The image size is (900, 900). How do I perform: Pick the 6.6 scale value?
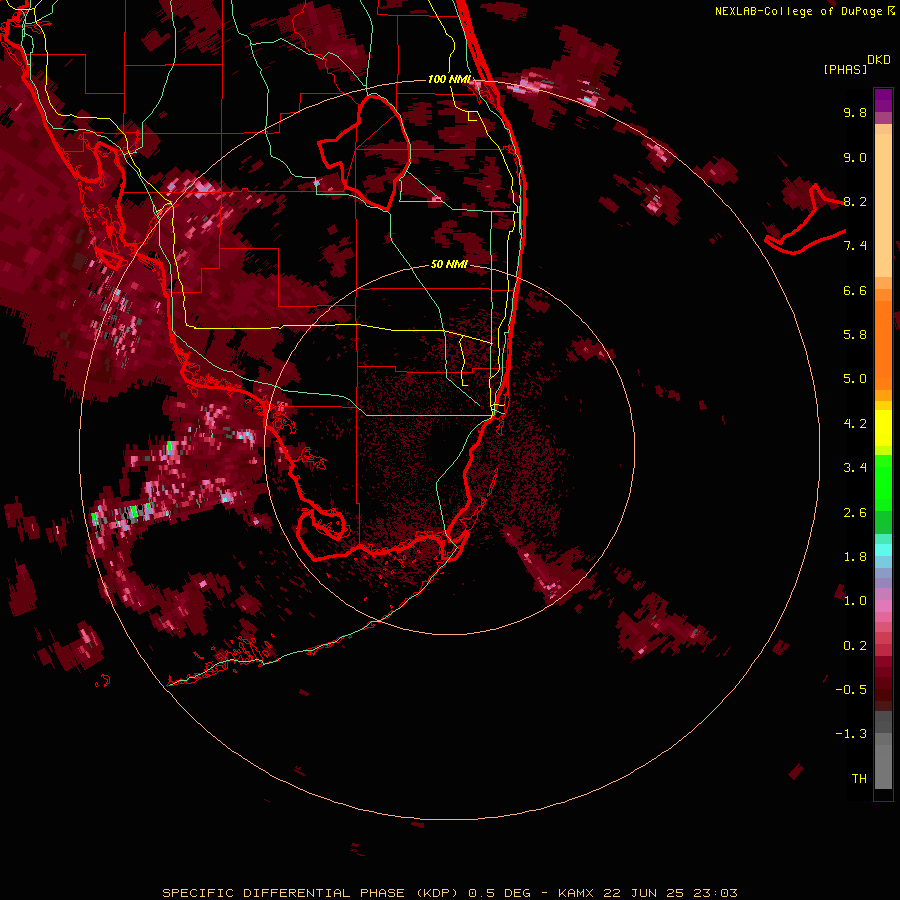coord(855,290)
